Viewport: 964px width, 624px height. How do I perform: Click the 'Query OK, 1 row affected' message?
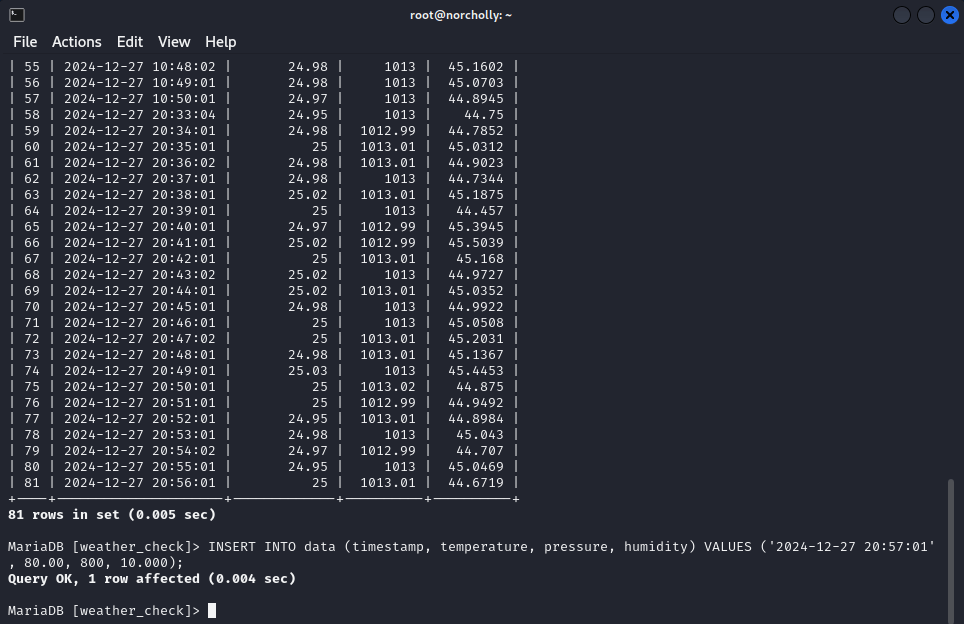(152, 579)
